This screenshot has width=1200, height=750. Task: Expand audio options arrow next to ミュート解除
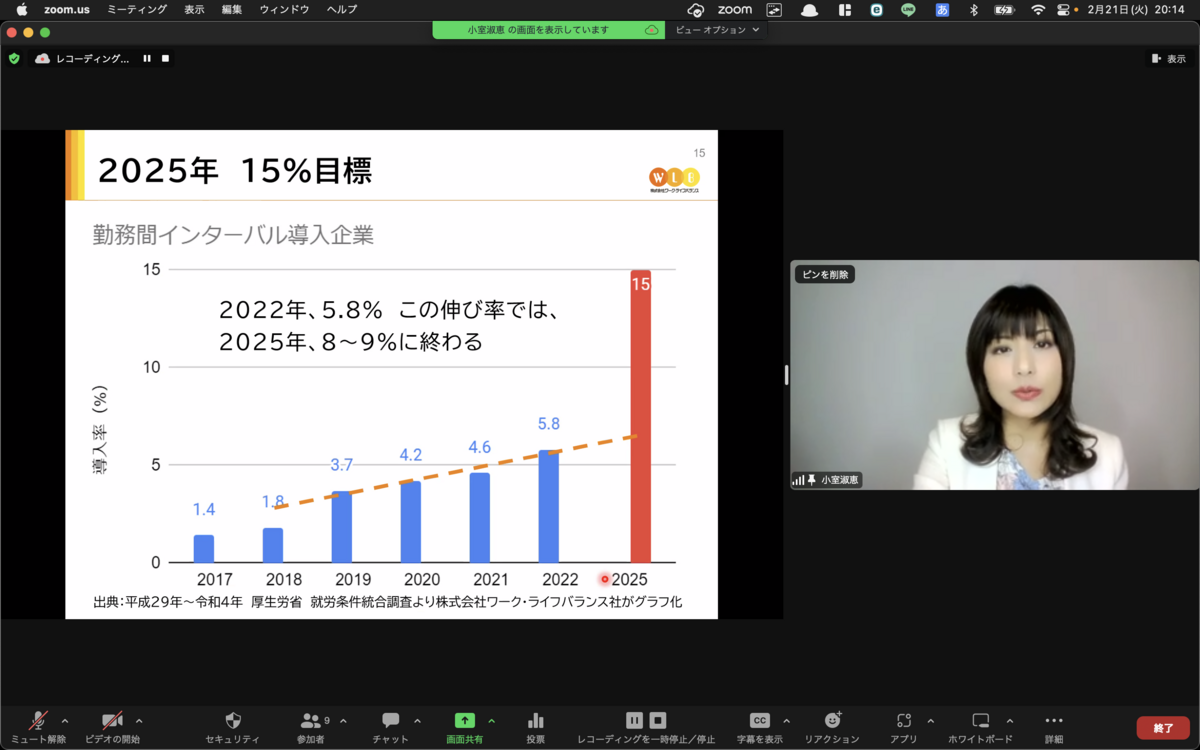(65, 721)
